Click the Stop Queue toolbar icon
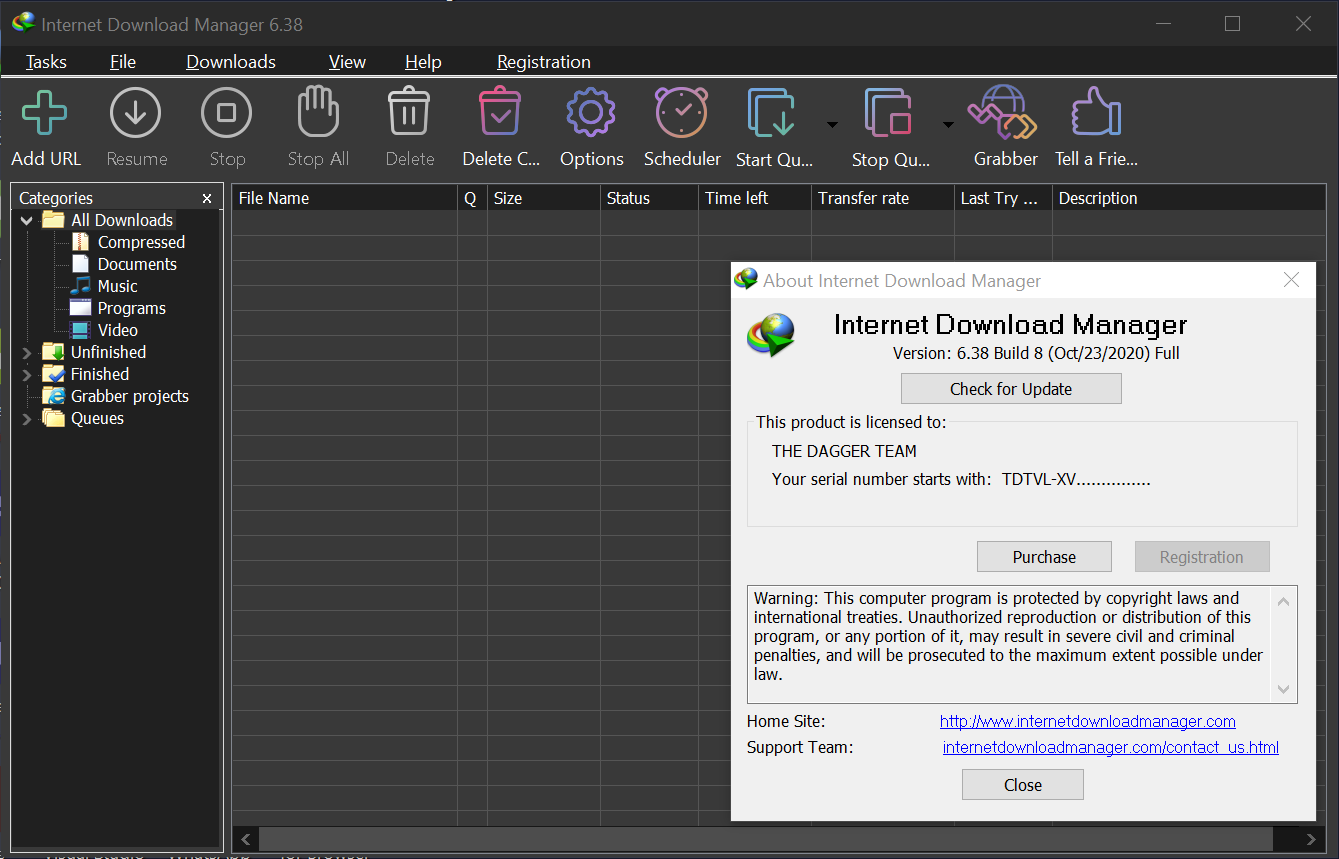This screenshot has height=859, width=1339. tap(889, 113)
